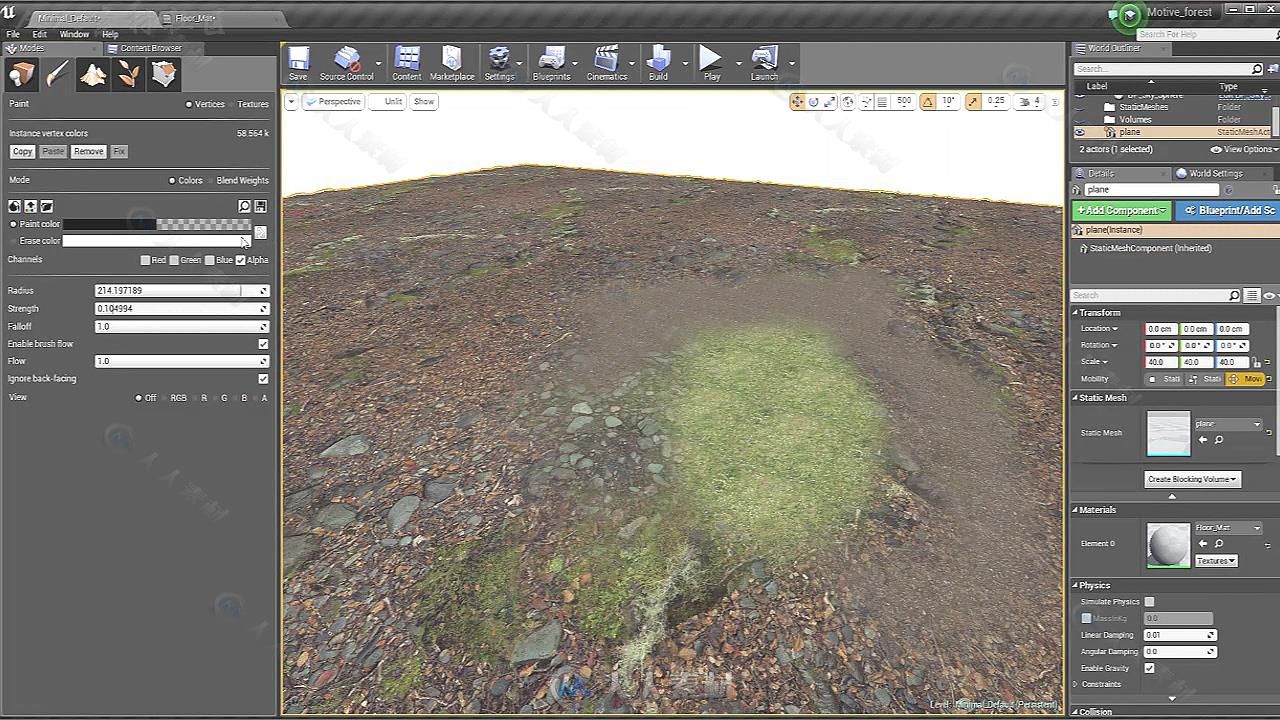The height and width of the screenshot is (720, 1280).
Task: Toggle grid snapping icon next to 500
Action: coord(882,102)
